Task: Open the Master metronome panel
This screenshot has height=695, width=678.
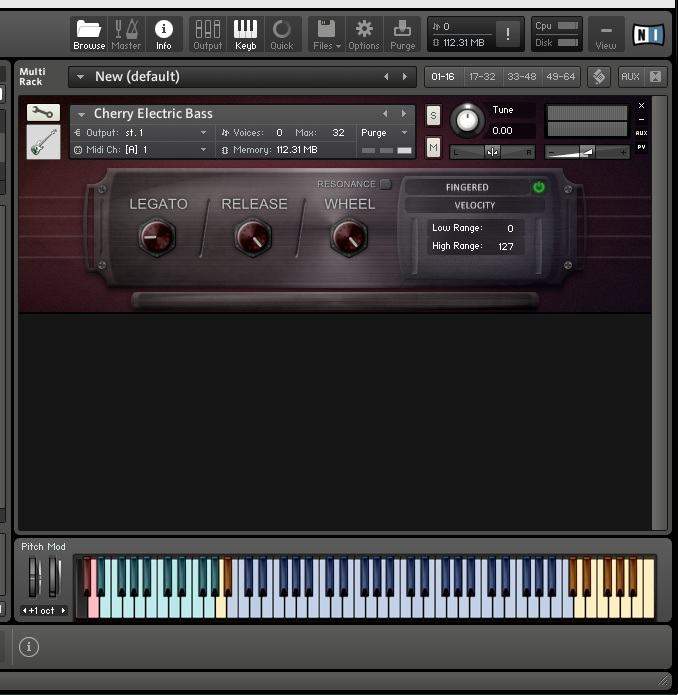Action: click(126, 34)
